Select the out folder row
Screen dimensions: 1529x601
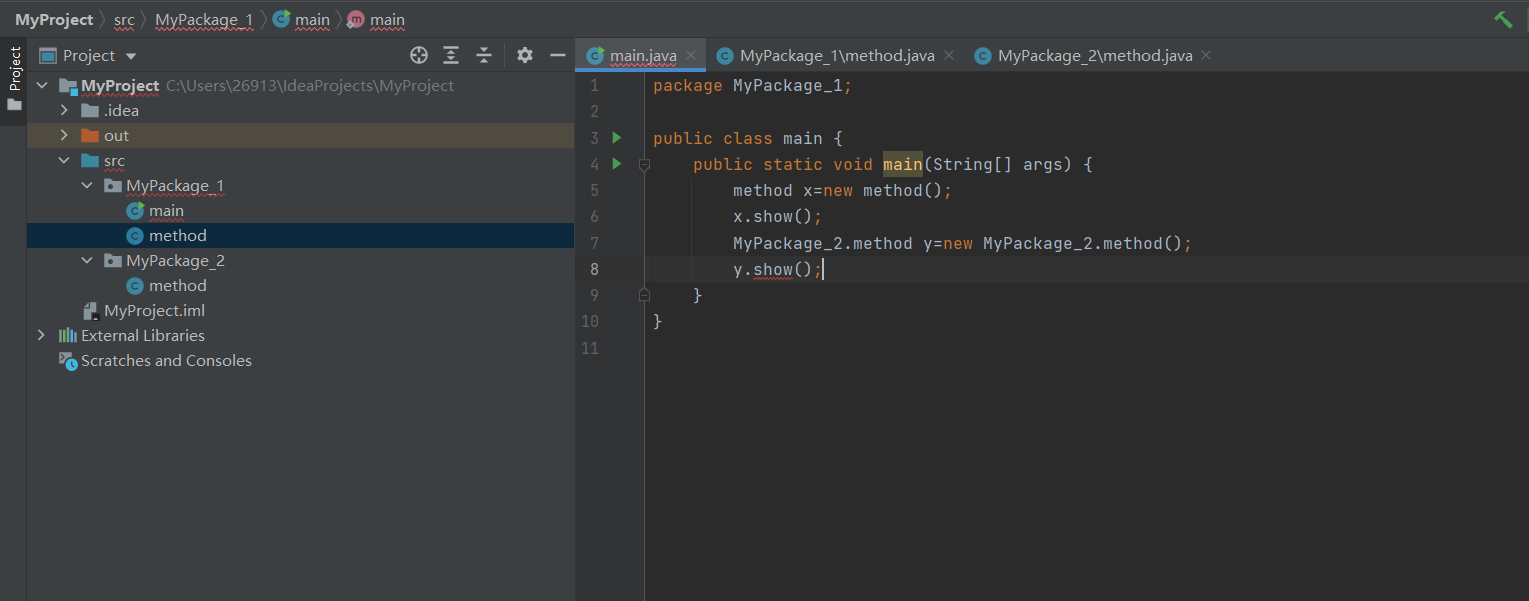tap(300, 135)
